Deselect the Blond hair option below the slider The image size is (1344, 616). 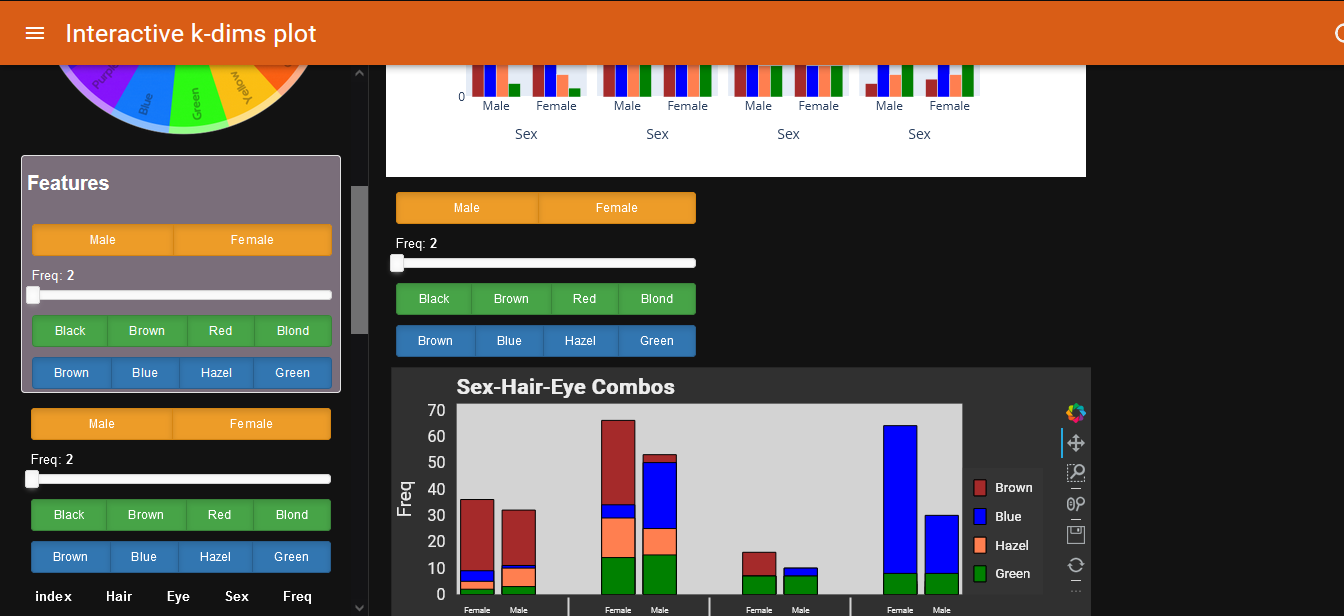657,298
